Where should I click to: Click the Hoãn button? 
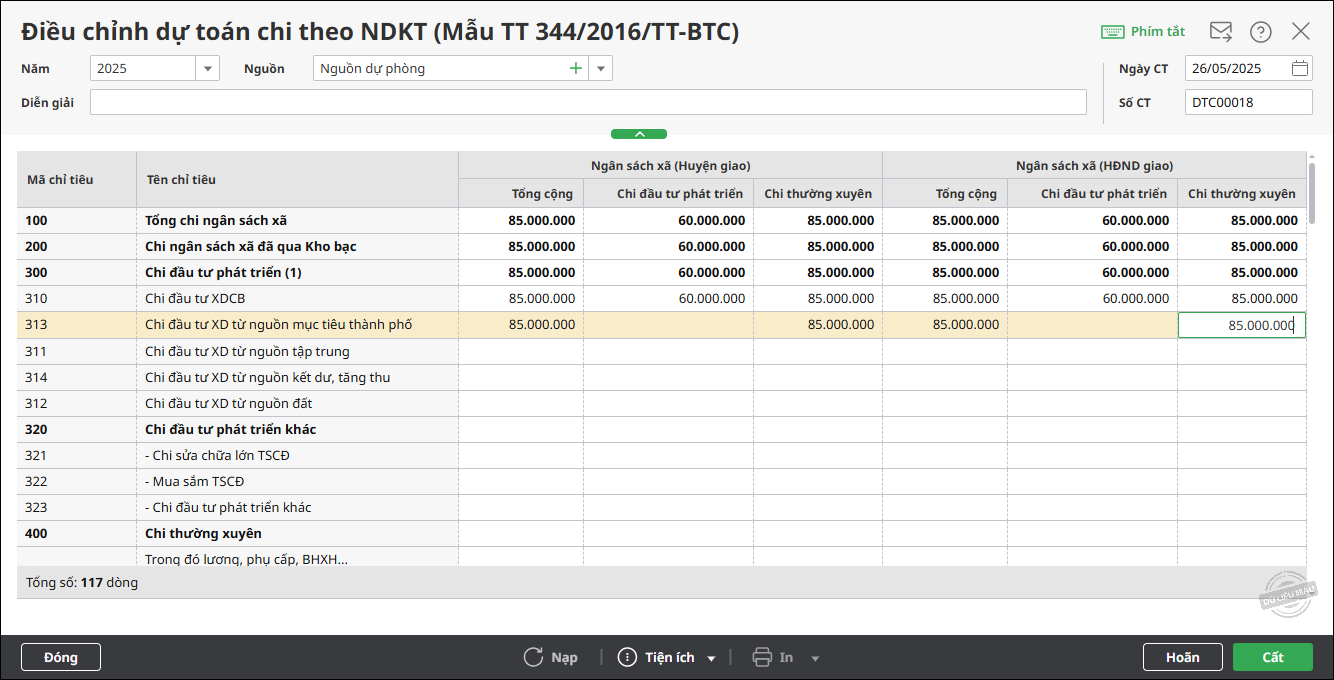1183,657
